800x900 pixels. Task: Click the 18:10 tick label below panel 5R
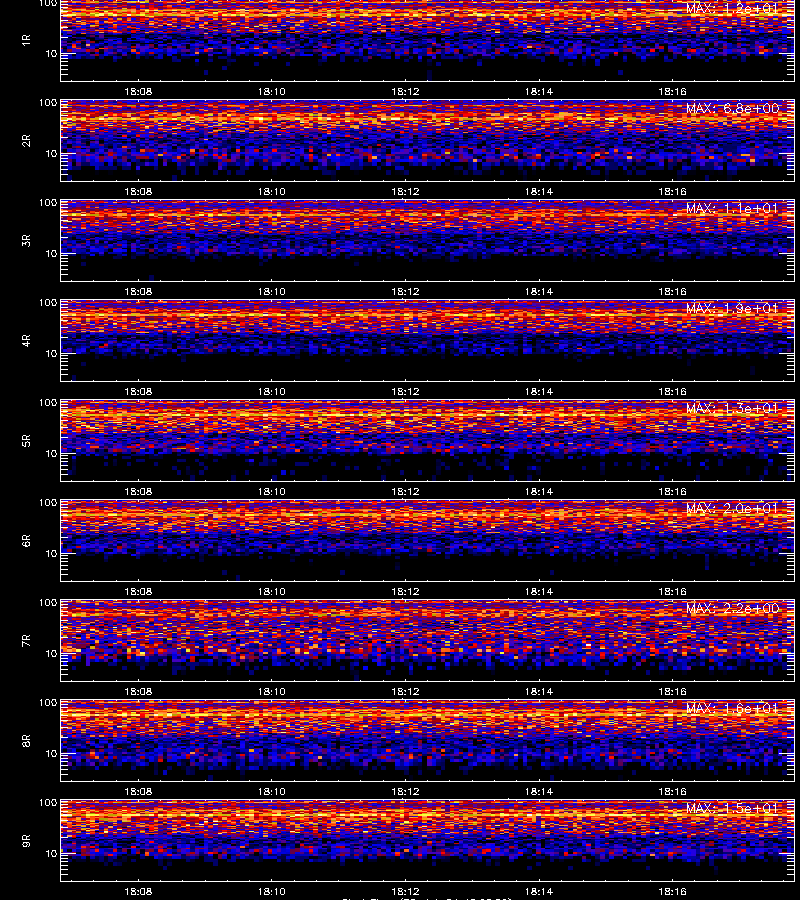click(271, 491)
